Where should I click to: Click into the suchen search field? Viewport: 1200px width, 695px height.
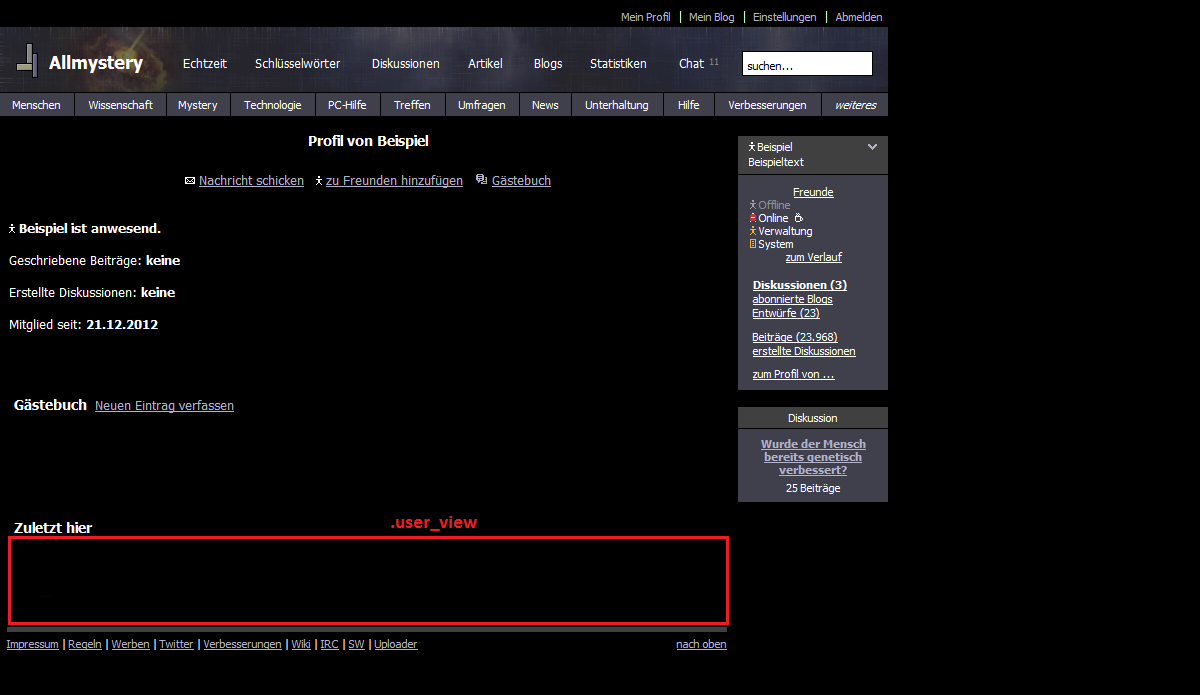click(807, 65)
